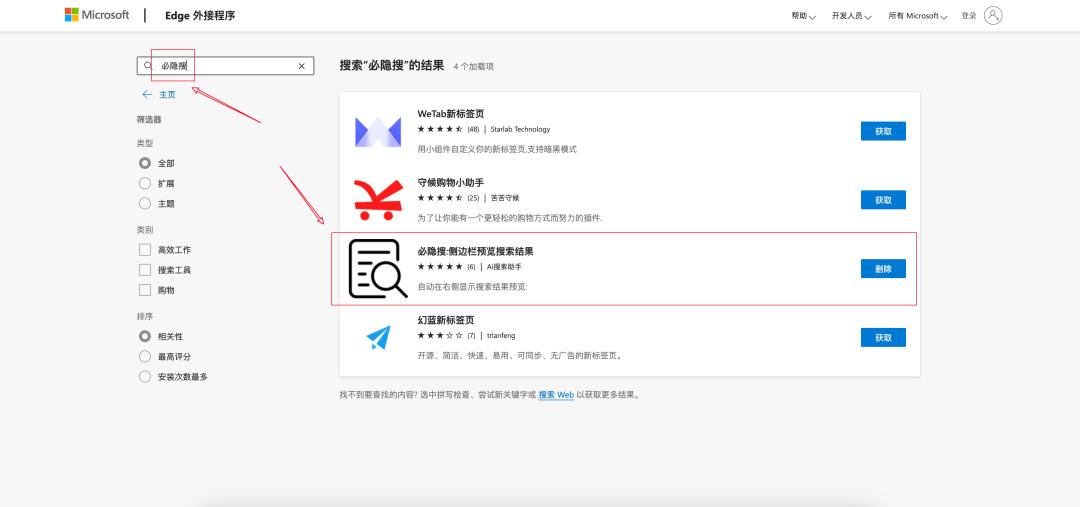
Task: Click the 4 个加载项 result count
Action: [473, 67]
